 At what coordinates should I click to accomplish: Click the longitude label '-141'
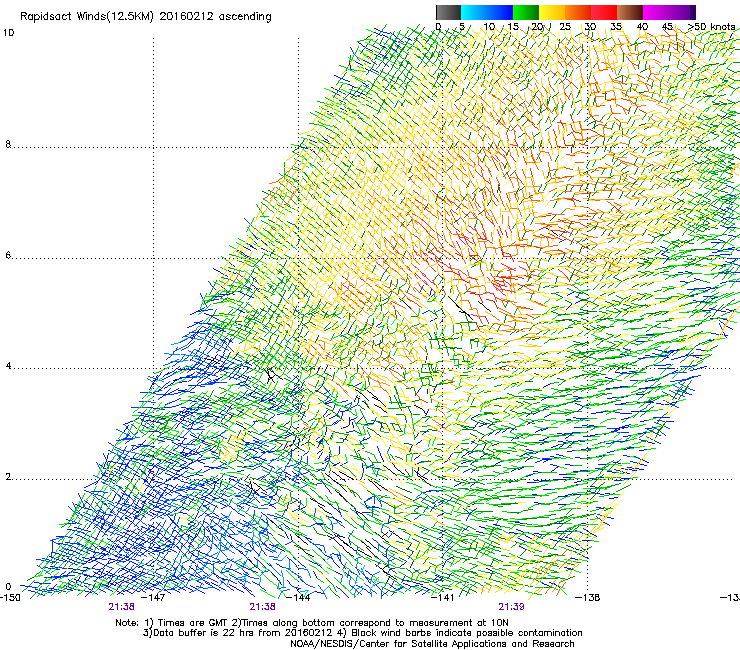pyautogui.click(x=443, y=598)
